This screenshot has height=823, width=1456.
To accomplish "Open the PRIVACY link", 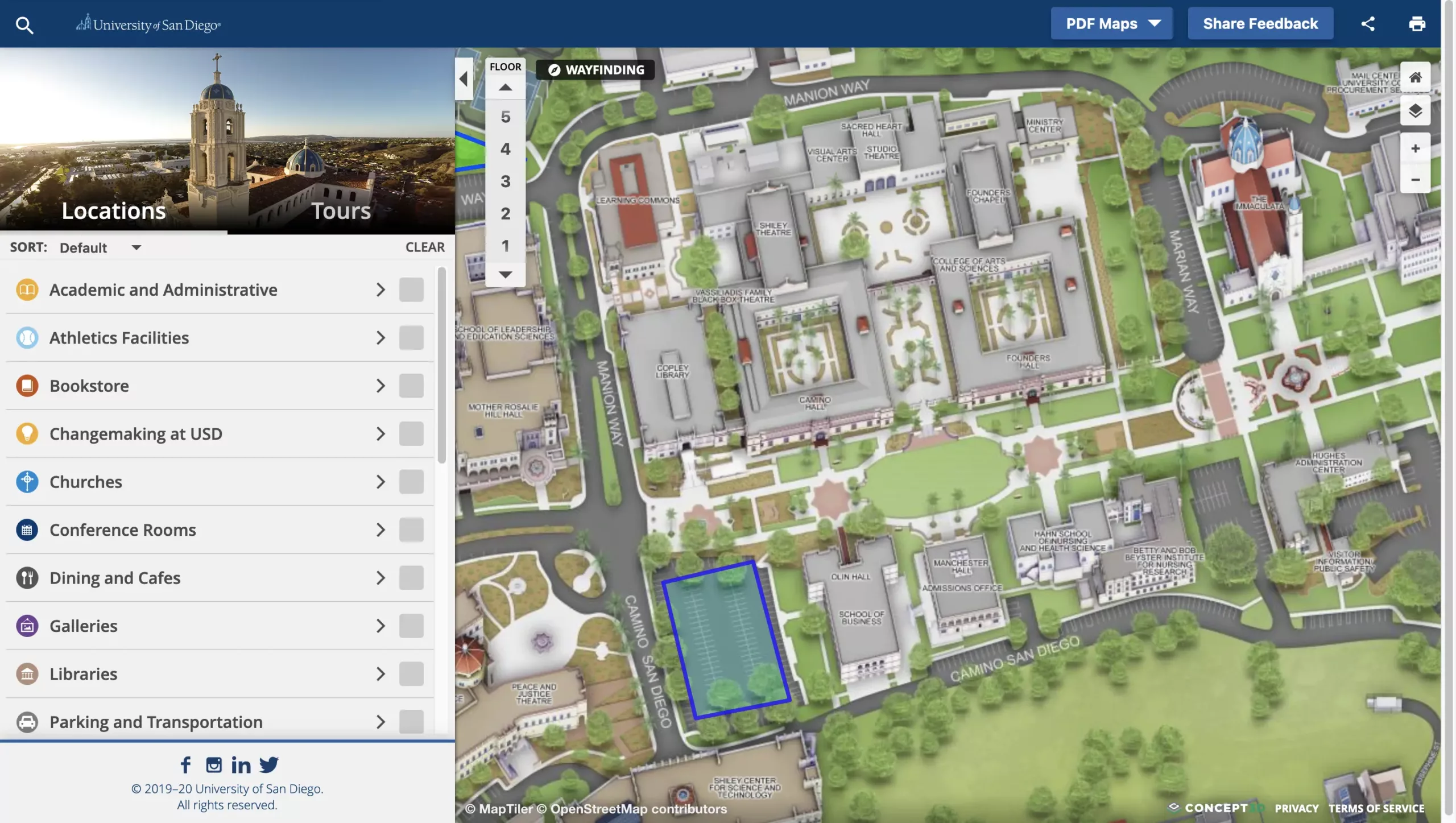I will pos(1296,808).
